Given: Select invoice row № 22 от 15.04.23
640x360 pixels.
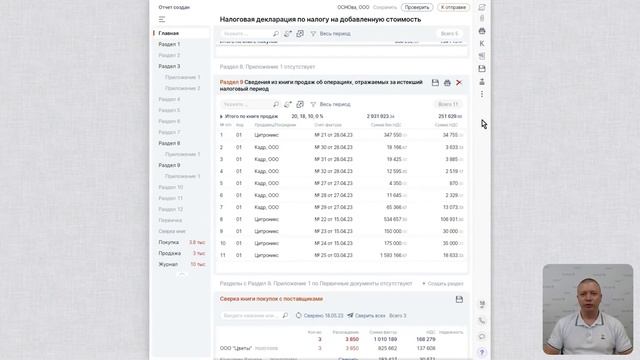Looking at the screenshot, I should [341, 219].
